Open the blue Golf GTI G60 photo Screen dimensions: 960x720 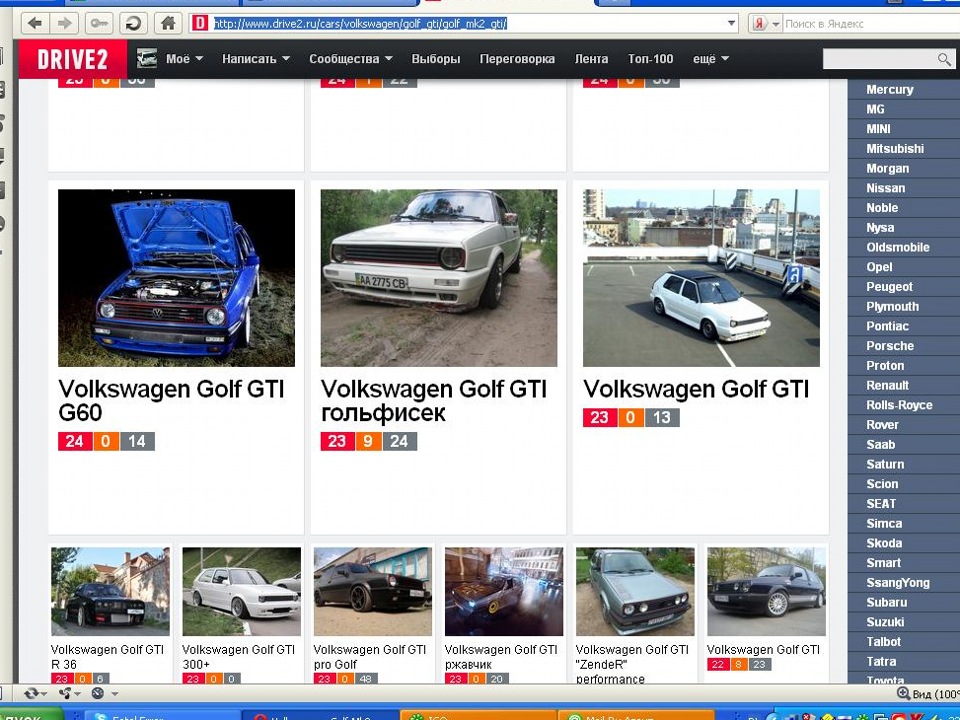(x=176, y=278)
